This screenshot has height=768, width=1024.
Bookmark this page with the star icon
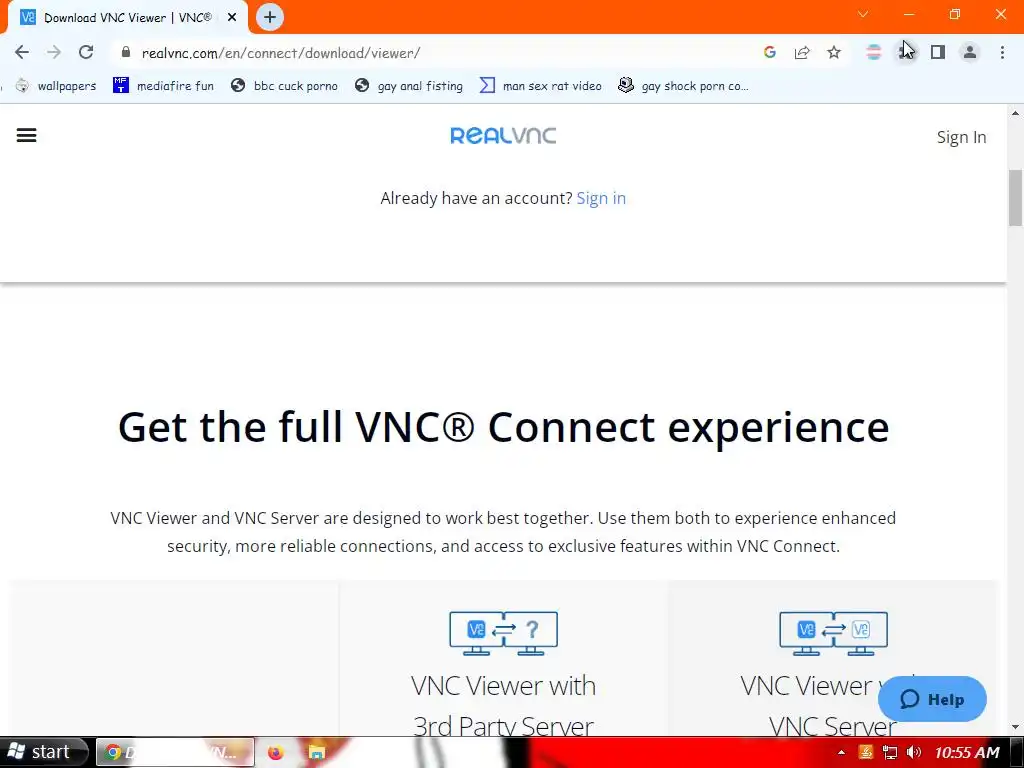(x=834, y=52)
